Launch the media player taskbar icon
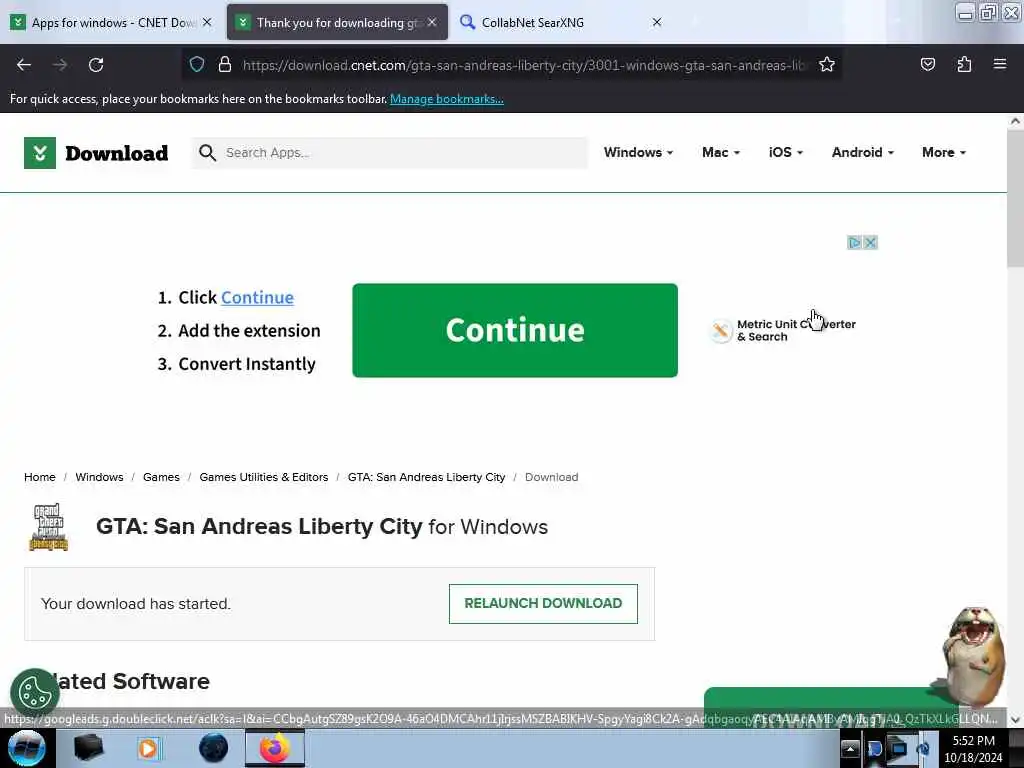 (x=149, y=748)
